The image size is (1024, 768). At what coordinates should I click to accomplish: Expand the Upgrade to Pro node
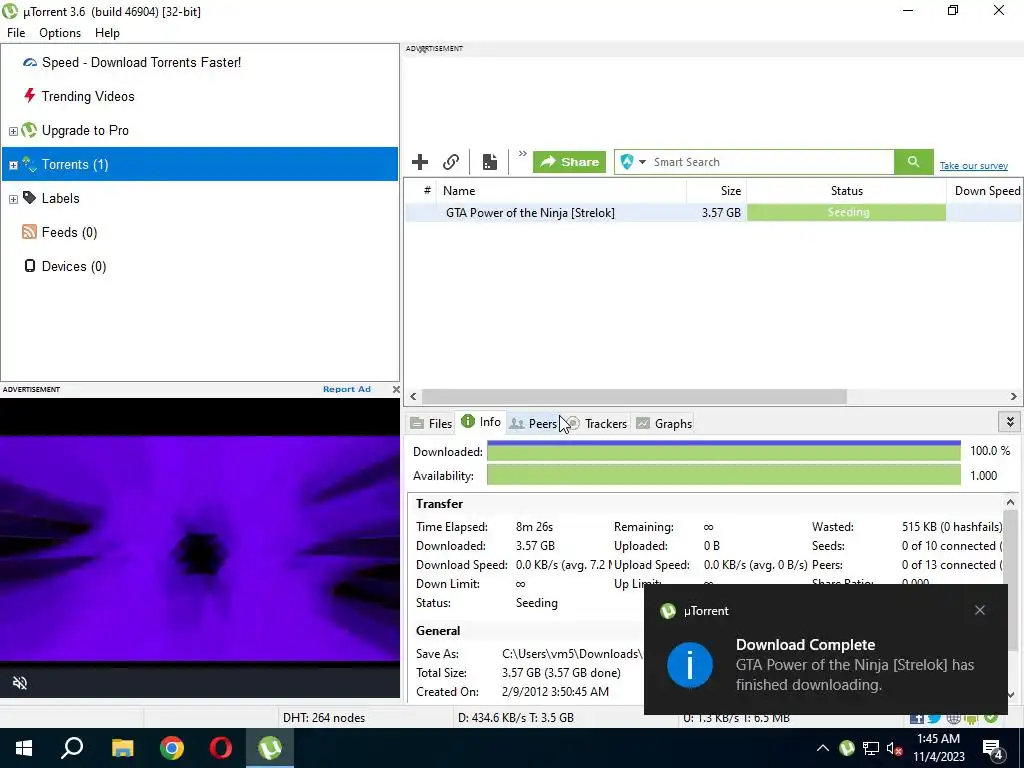13,131
